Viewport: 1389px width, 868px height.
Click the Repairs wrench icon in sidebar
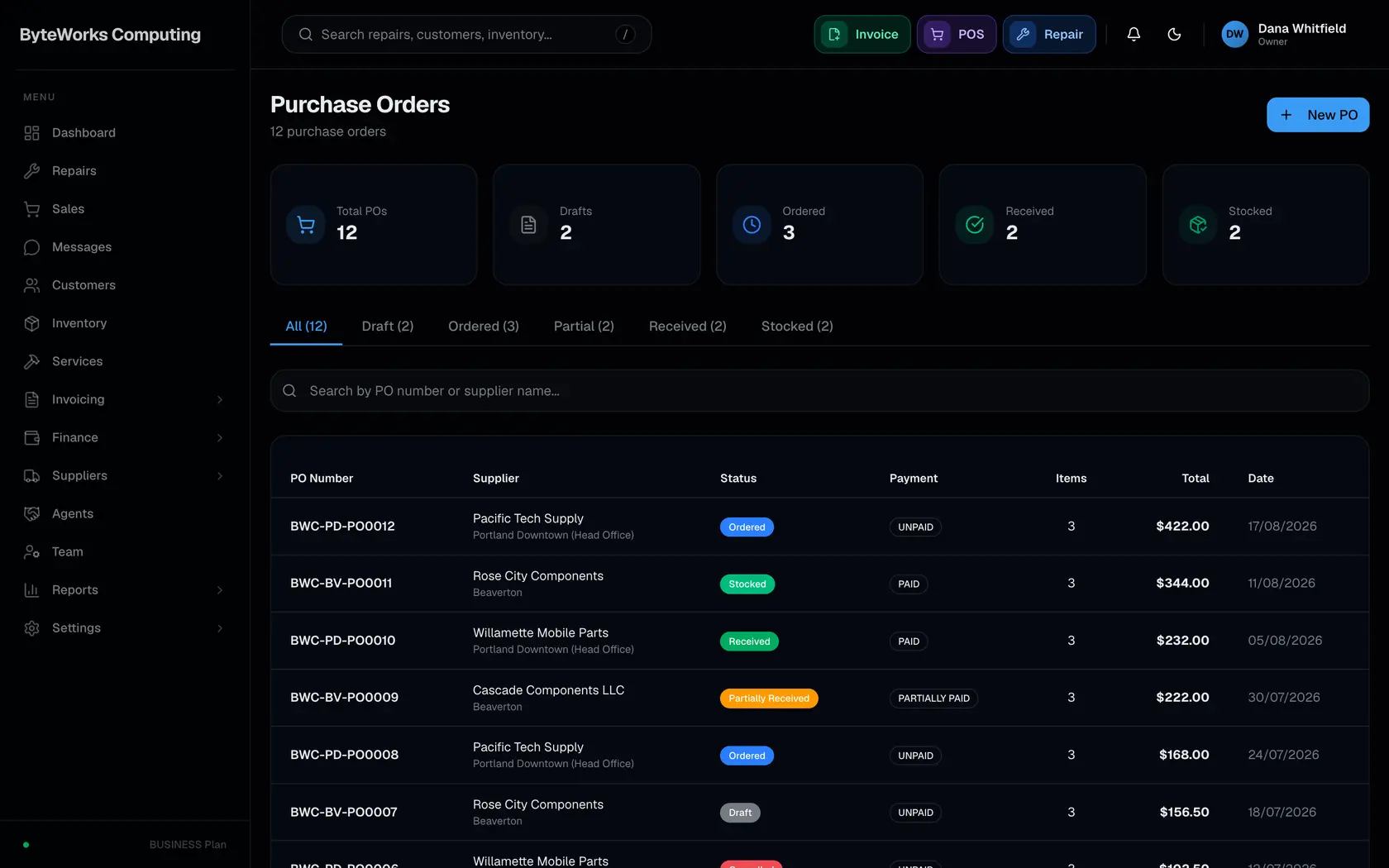point(31,171)
